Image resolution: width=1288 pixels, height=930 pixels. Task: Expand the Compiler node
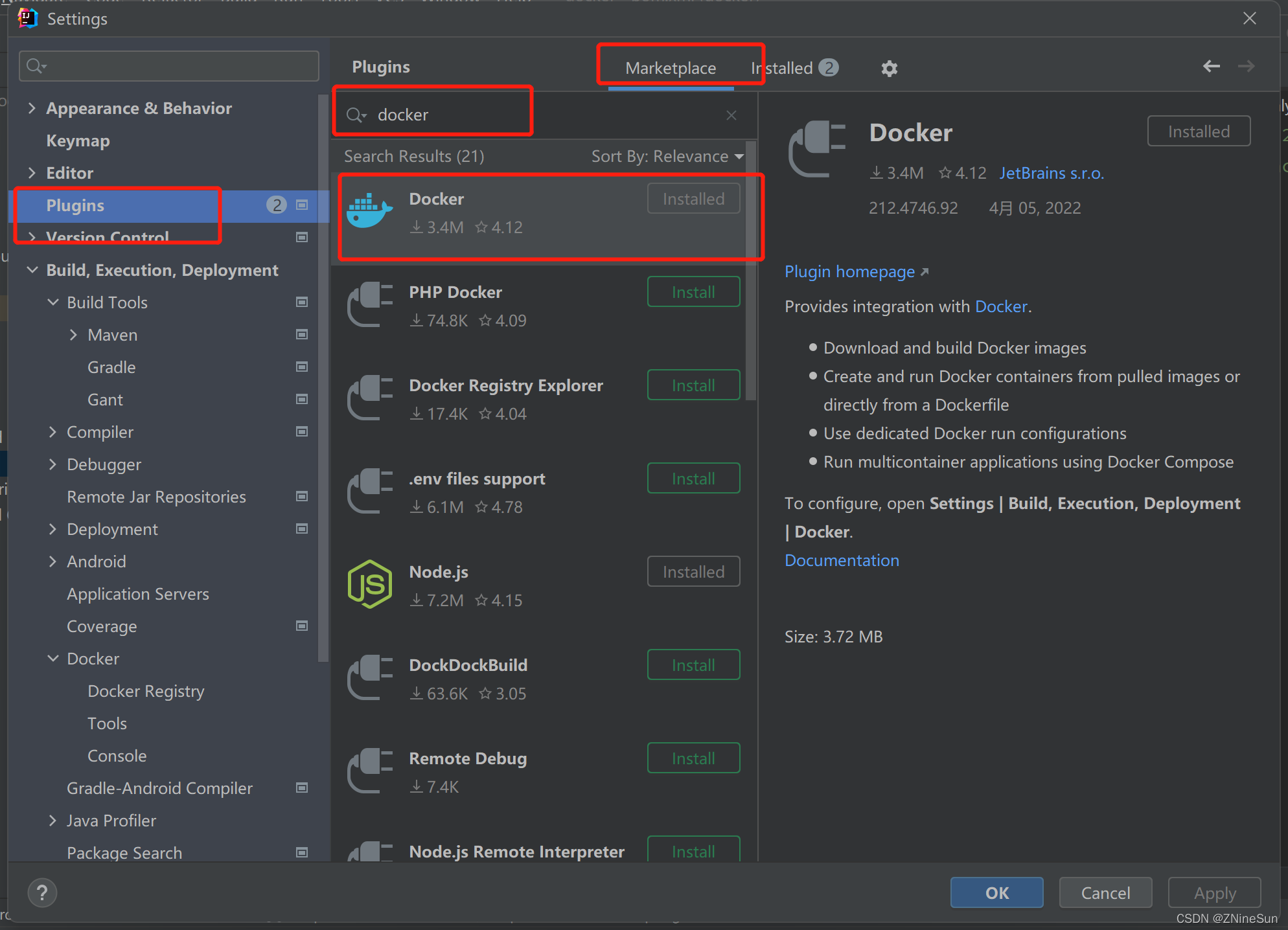tap(53, 432)
